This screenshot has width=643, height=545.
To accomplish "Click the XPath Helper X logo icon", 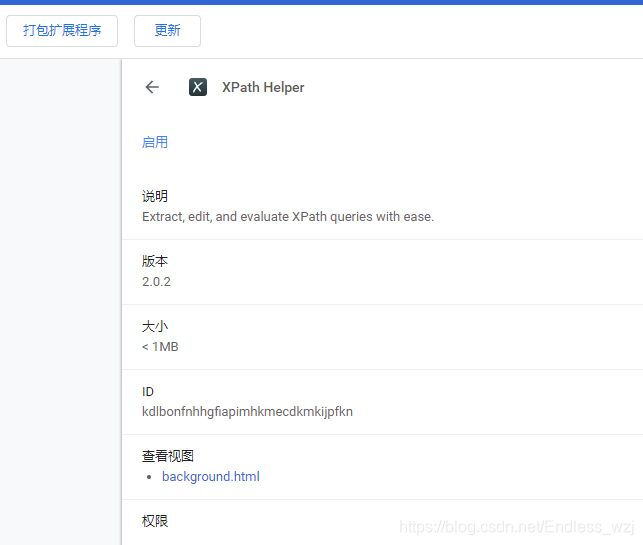I will click(198, 87).
